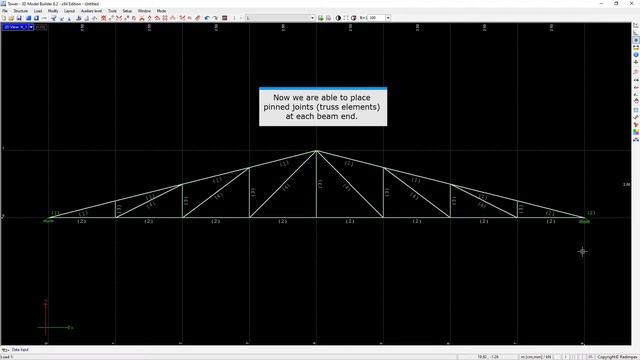Select the View X_1 tab
The width and height of the screenshot is (640, 360).
point(16,27)
